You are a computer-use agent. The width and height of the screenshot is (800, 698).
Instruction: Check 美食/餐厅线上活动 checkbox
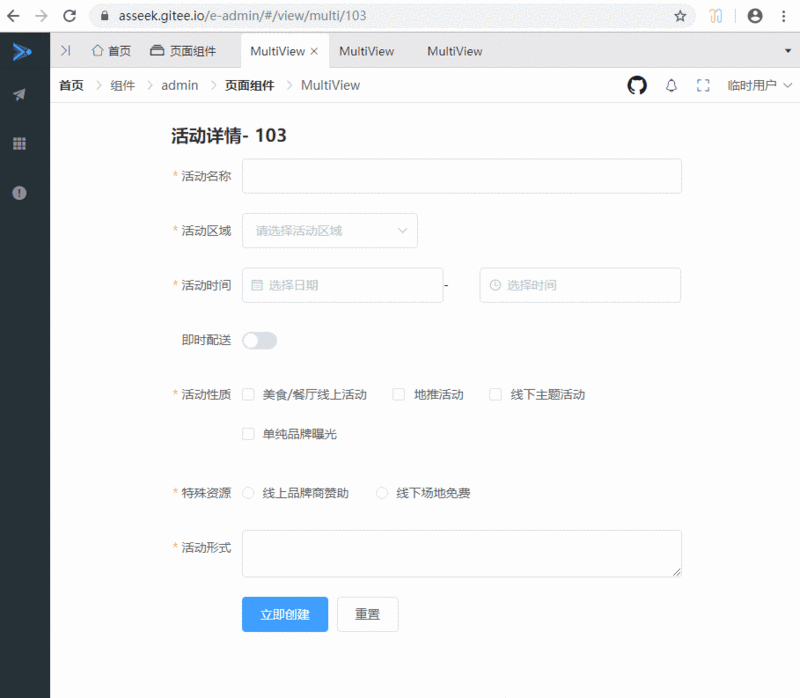[x=248, y=394]
